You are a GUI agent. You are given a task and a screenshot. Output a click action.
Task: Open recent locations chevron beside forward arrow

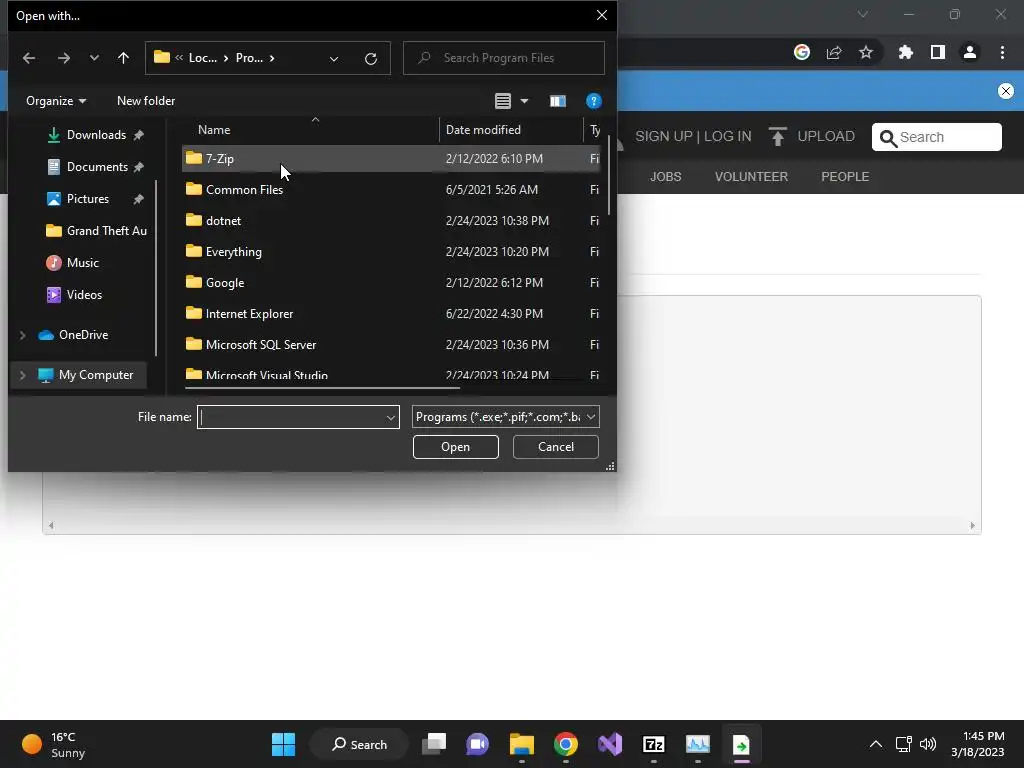pos(94,58)
